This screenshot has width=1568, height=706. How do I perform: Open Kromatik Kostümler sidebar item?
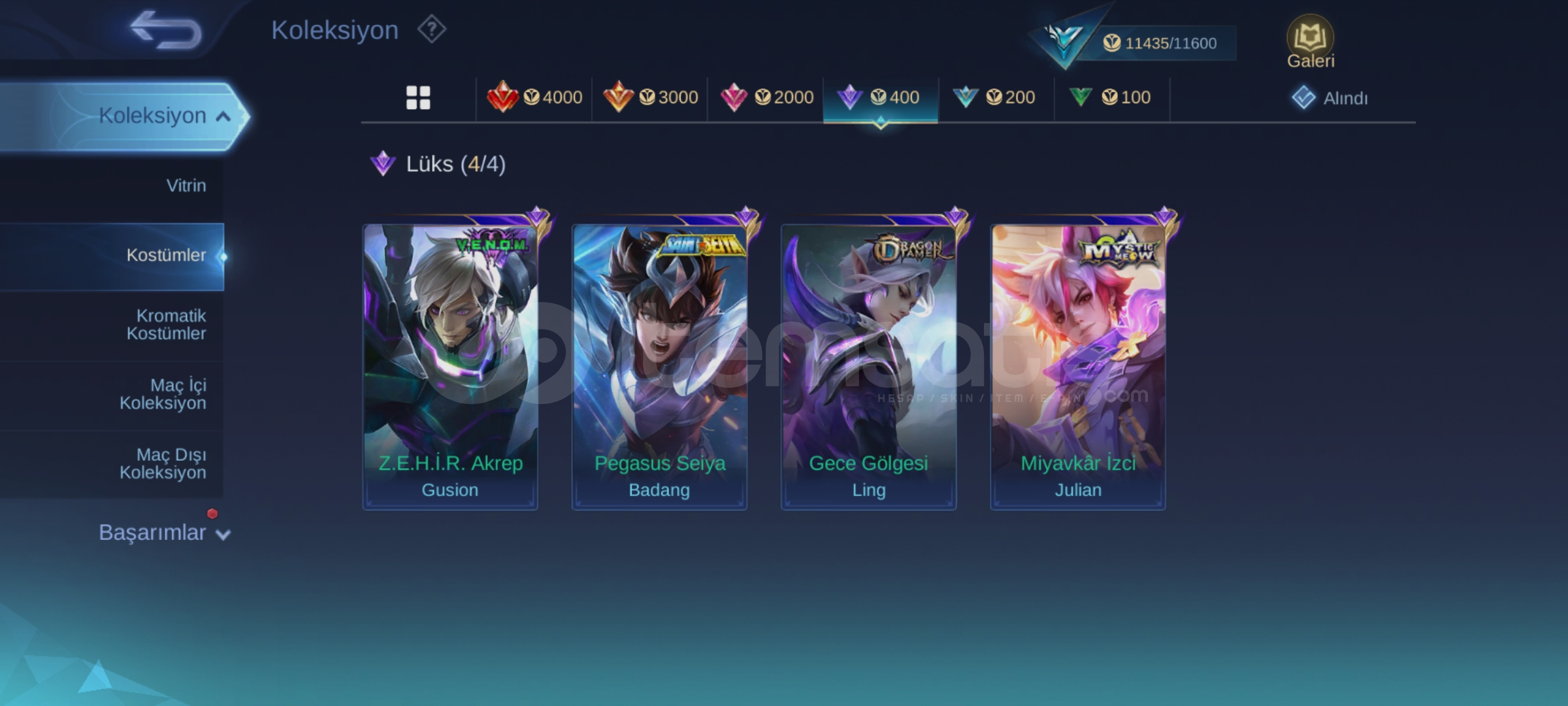pos(112,325)
